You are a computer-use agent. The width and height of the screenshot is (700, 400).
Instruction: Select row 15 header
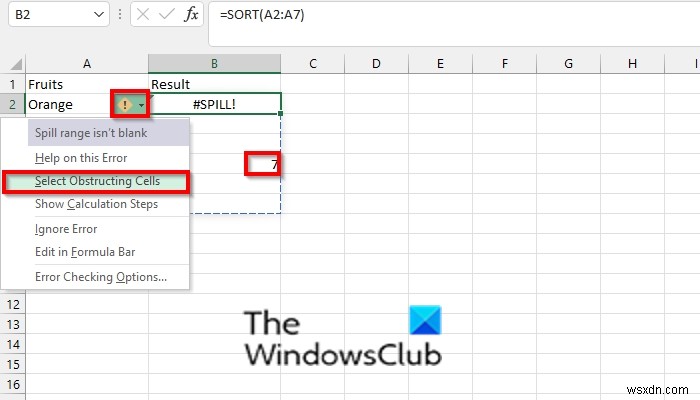coord(13,365)
